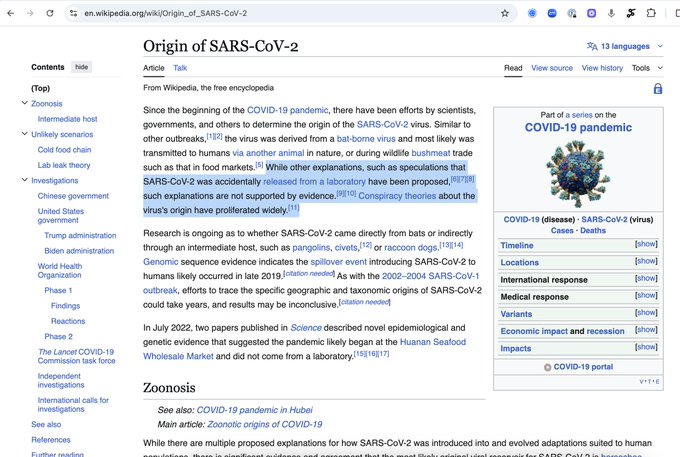The width and height of the screenshot is (680, 457).
Task: Open the raccoon dogs link
Action: click(411, 248)
